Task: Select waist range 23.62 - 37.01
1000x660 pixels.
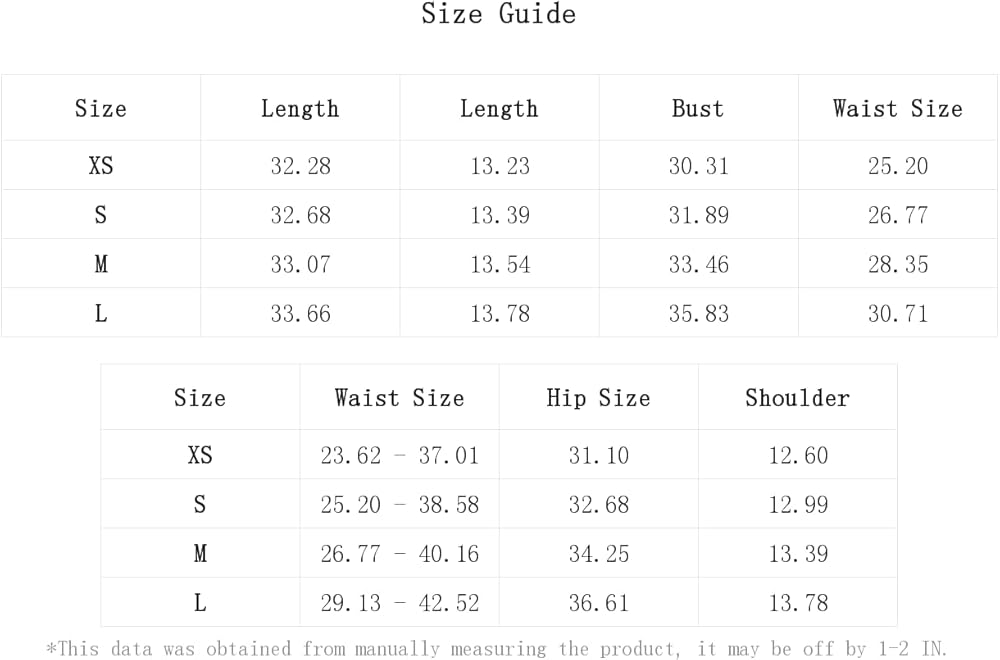Action: (x=399, y=456)
